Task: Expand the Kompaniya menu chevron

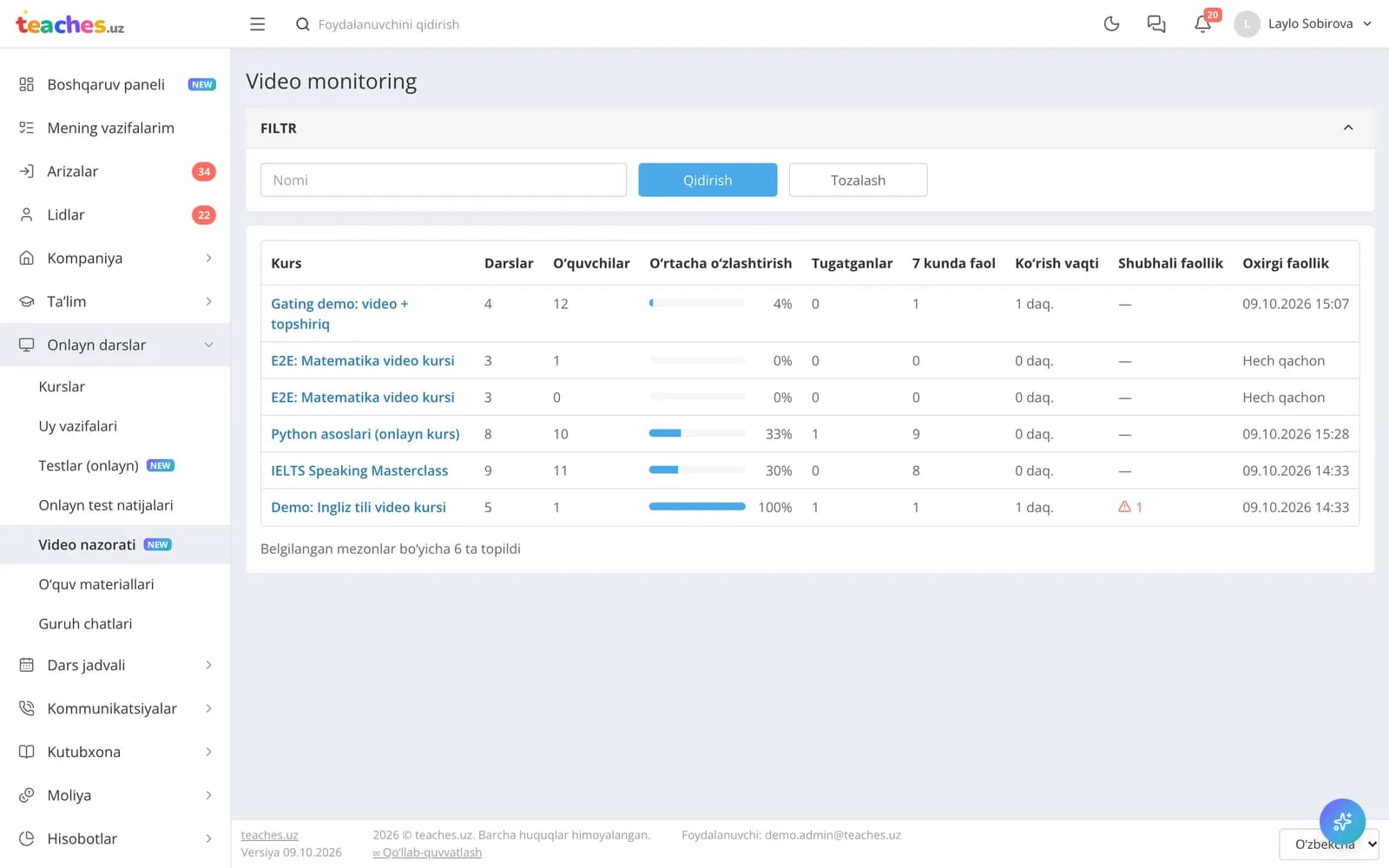Action: [x=208, y=258]
